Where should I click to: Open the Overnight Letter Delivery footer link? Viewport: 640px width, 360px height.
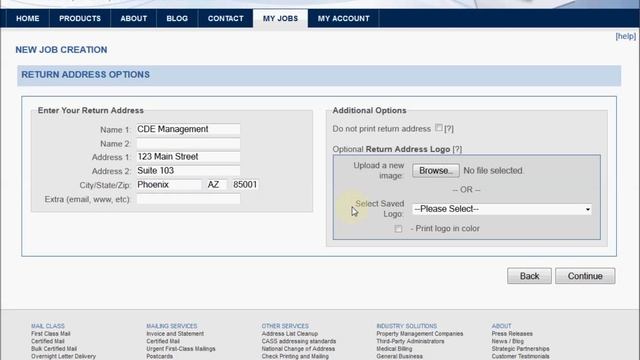click(63, 356)
